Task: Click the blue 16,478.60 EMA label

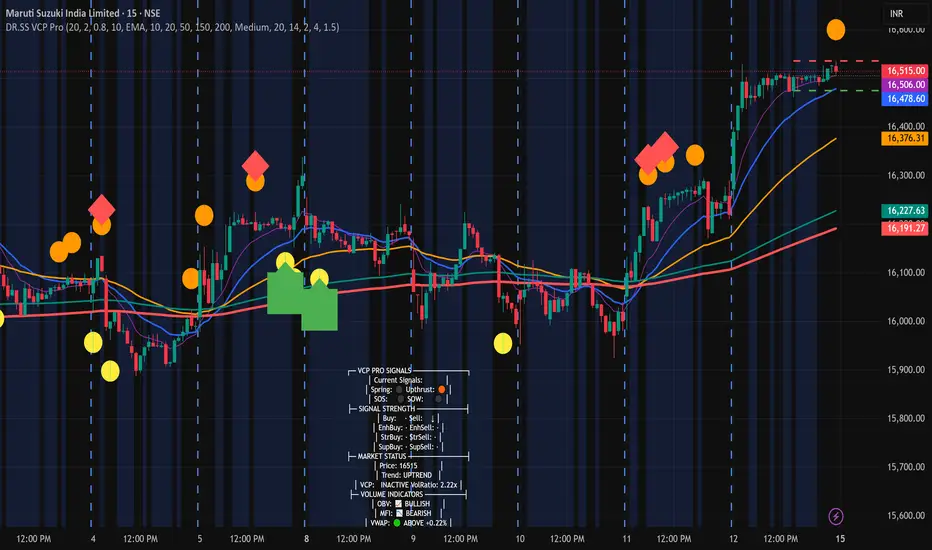Action: pyautogui.click(x=905, y=99)
